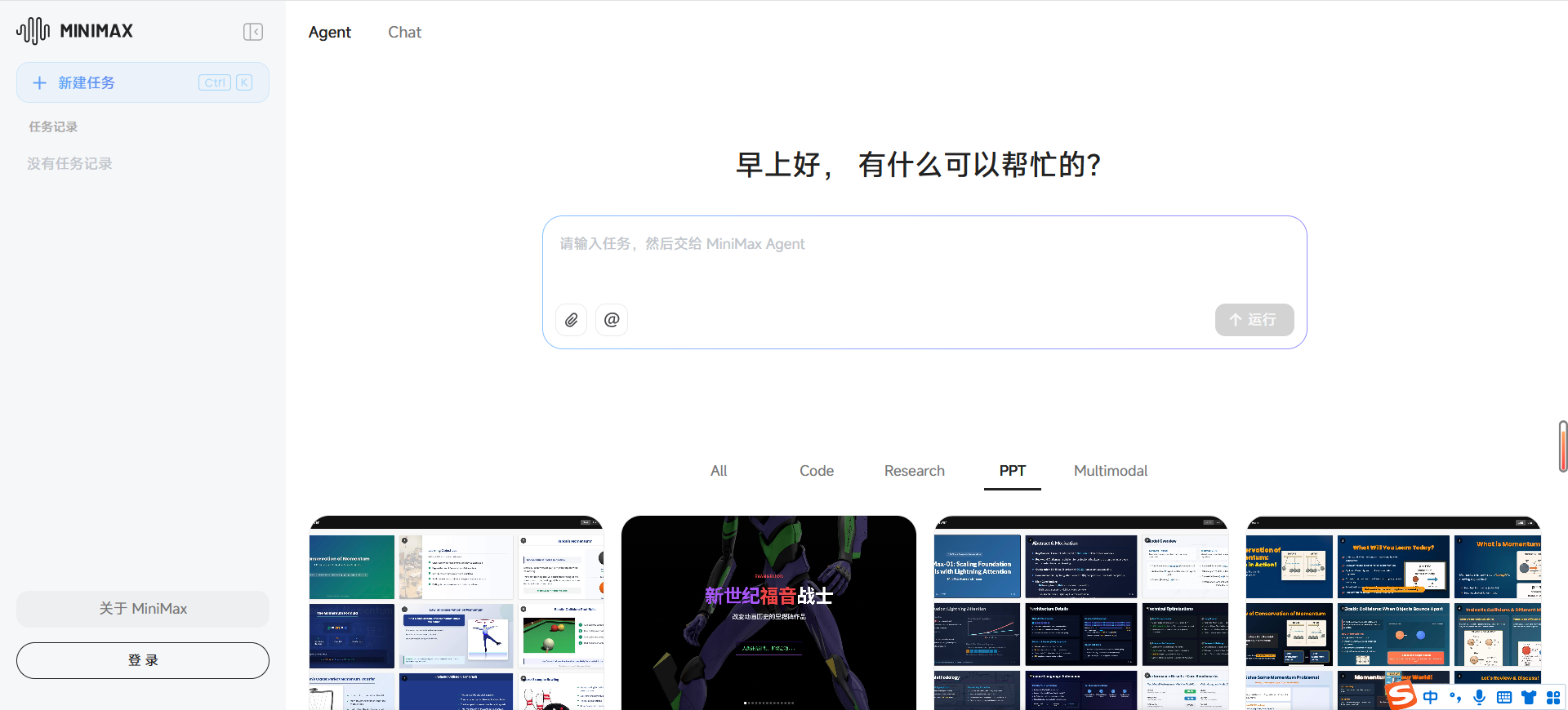Switch Chinese/English mode in Sogou bar
1568x710 pixels.
(x=1430, y=697)
